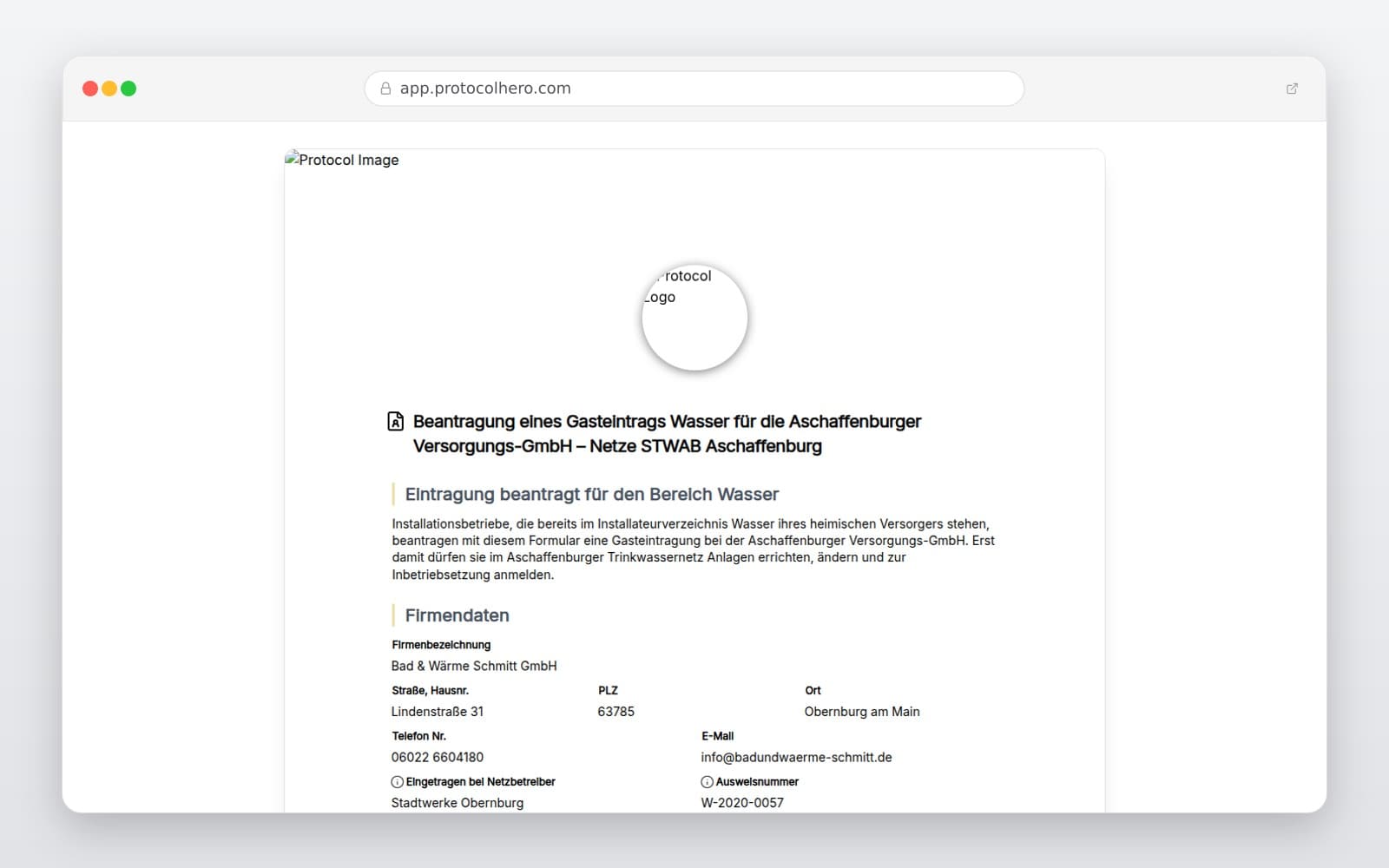Screen dimensions: 1389x868
Task: Click the lock icon in the address bar
Action: pos(385,89)
